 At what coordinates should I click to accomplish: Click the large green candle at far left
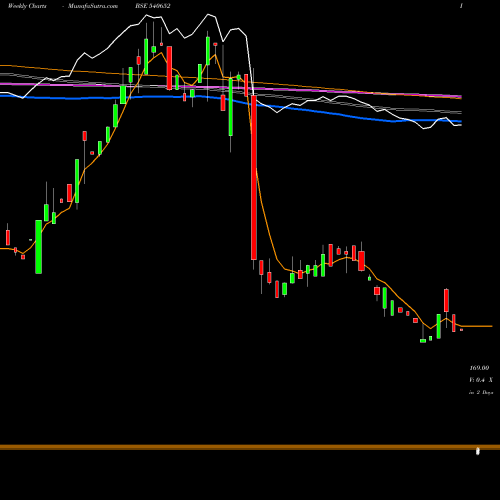point(39,247)
